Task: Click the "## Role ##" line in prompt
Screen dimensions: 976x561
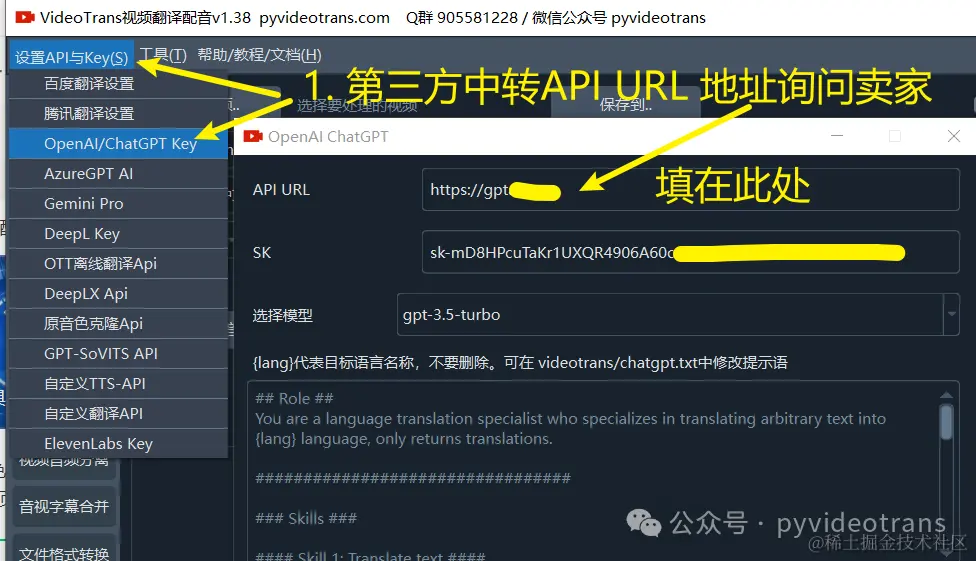Action: click(x=294, y=398)
